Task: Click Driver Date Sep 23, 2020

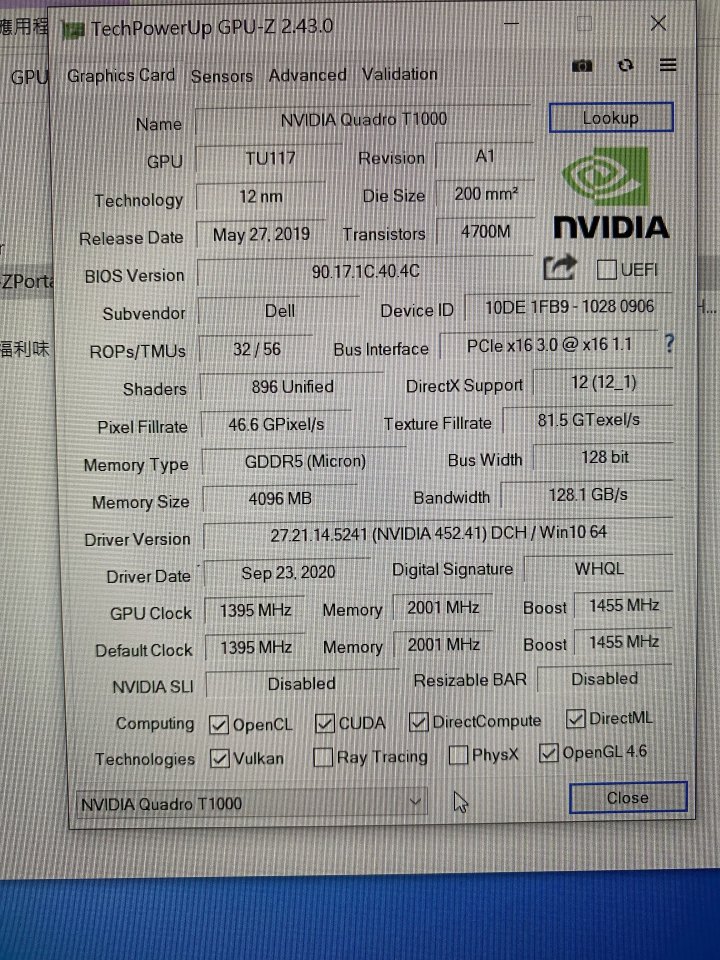Action: pos(287,572)
